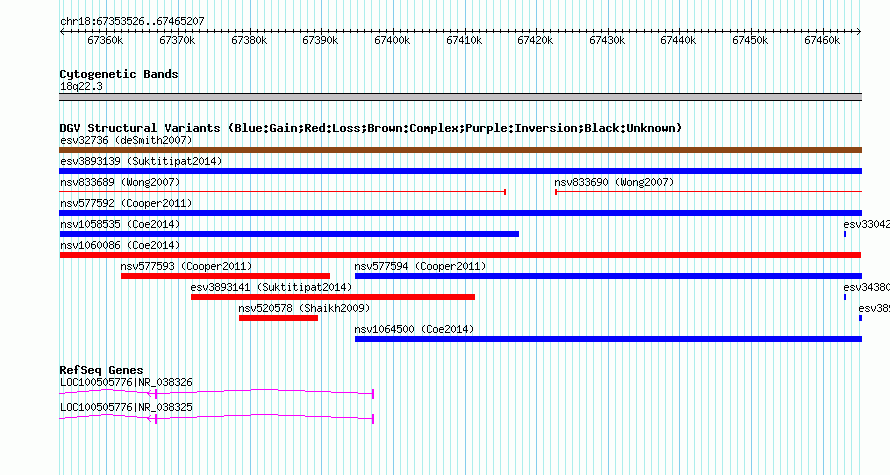890x475 pixels.
Task: Click the 67460k ruler tick label
Action: [822, 40]
